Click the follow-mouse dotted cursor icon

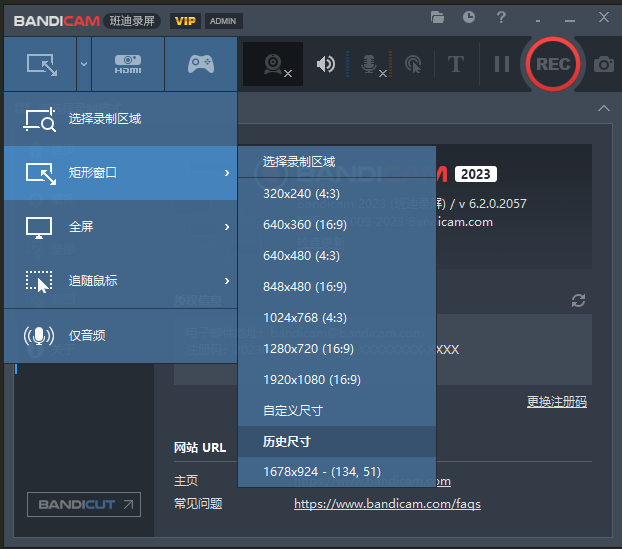point(39,282)
